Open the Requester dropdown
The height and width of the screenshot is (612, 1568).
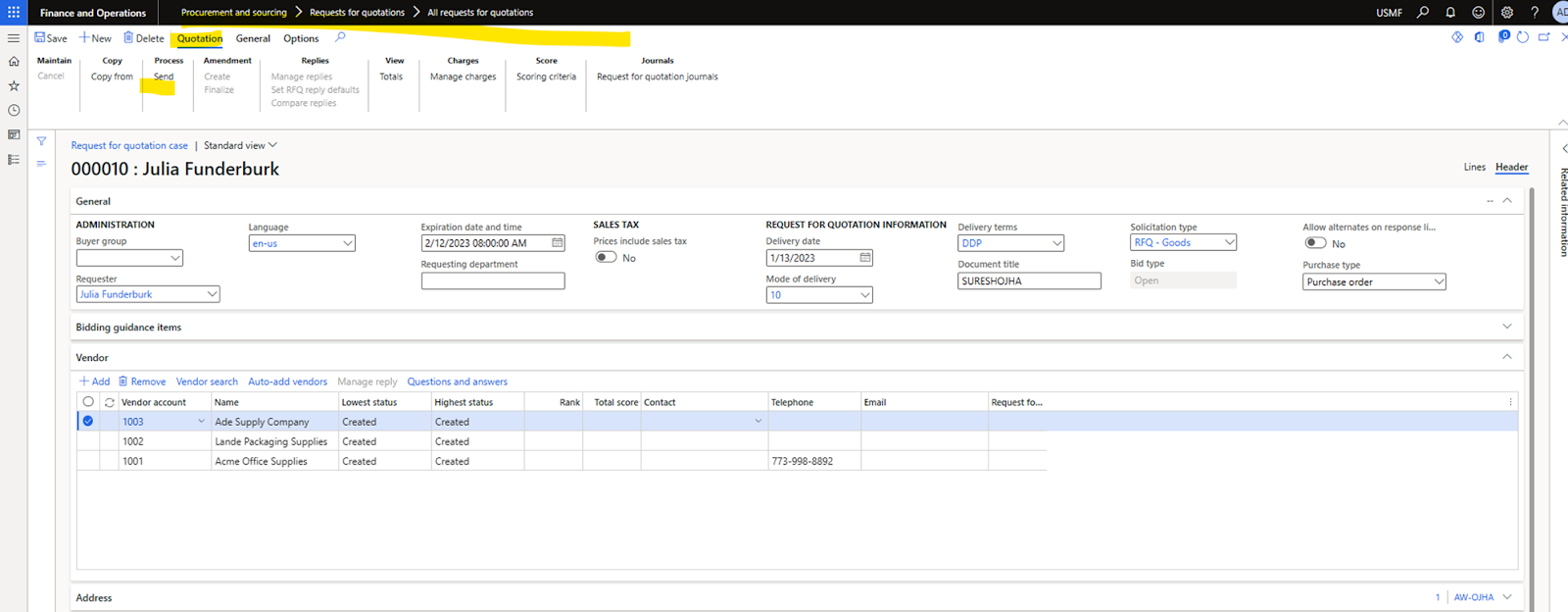pyautogui.click(x=212, y=294)
